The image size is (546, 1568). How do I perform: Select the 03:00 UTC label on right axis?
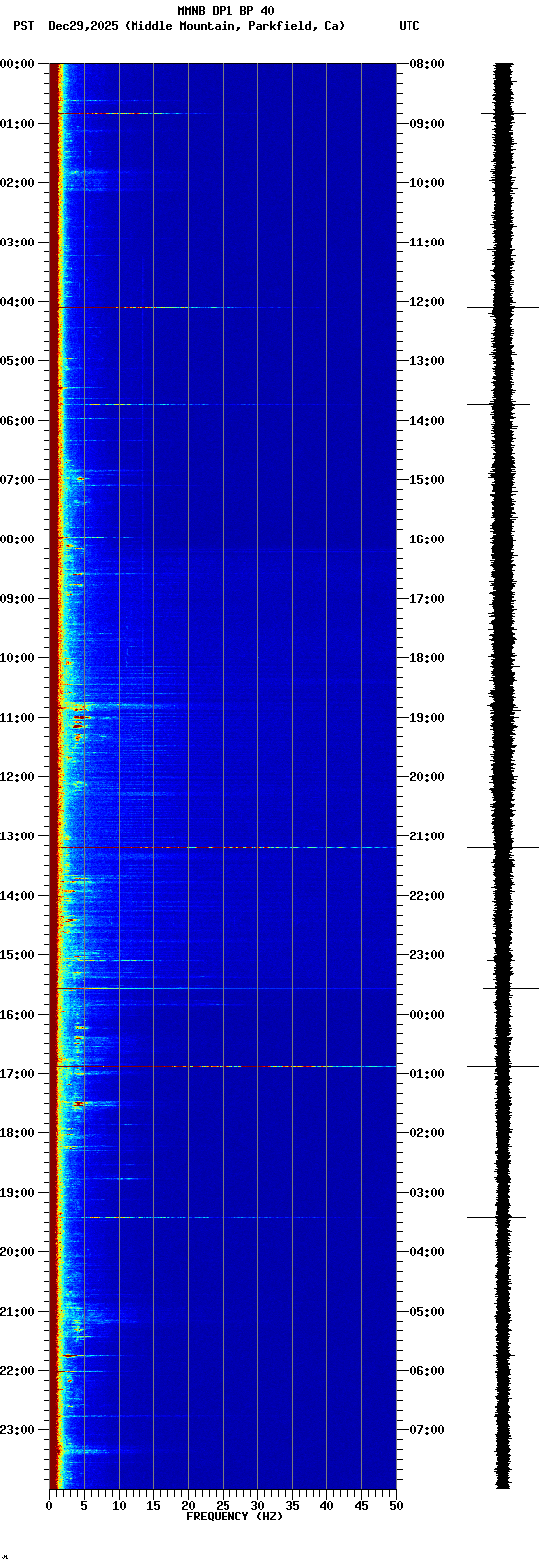point(427,1193)
